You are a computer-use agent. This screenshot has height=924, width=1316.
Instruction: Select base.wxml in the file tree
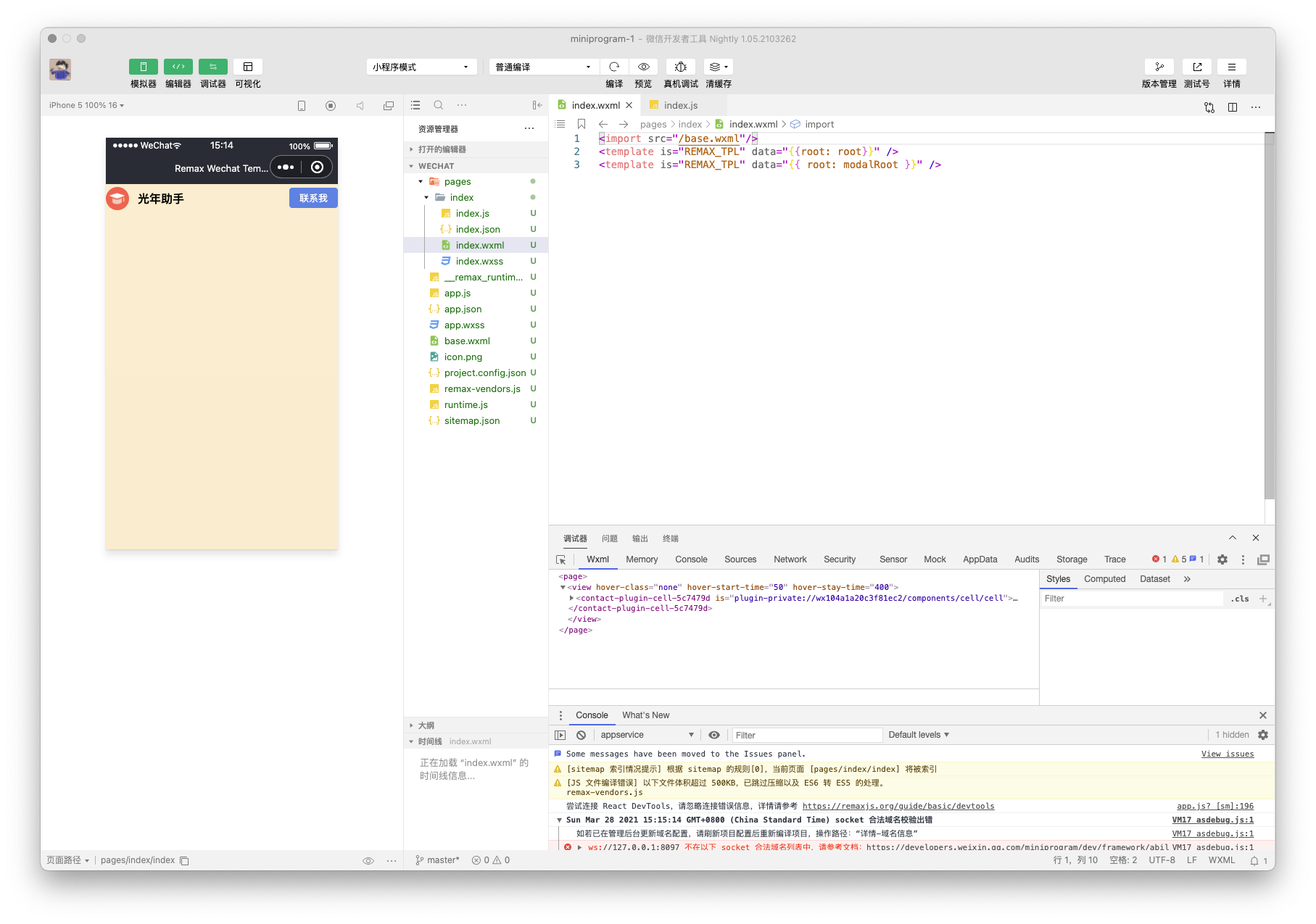467,341
